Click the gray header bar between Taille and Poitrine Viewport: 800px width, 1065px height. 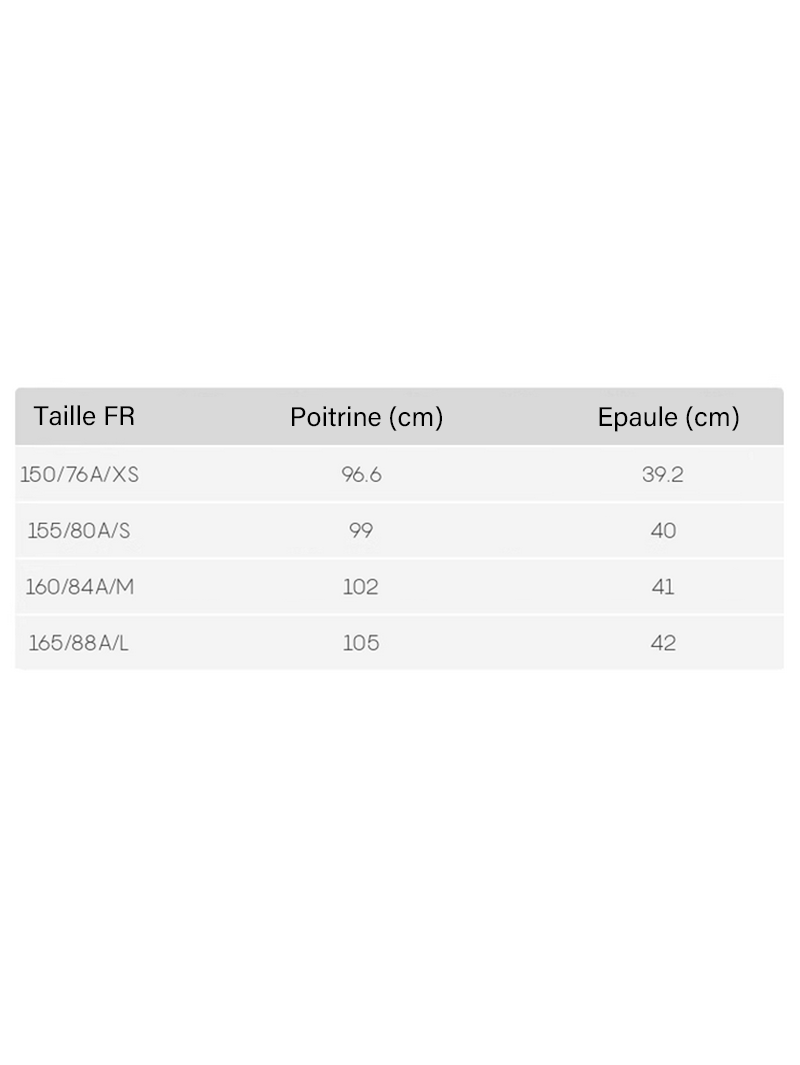tap(213, 416)
